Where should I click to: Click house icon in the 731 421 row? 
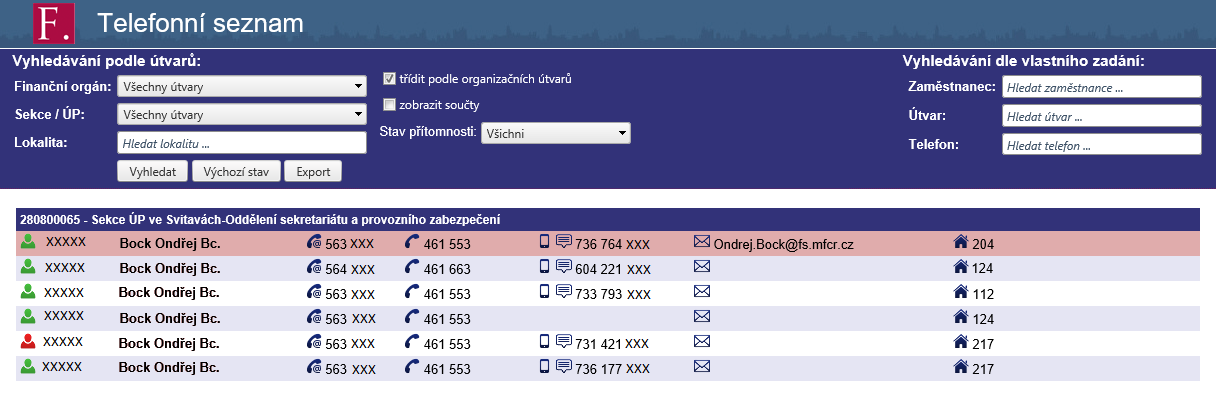(x=962, y=342)
